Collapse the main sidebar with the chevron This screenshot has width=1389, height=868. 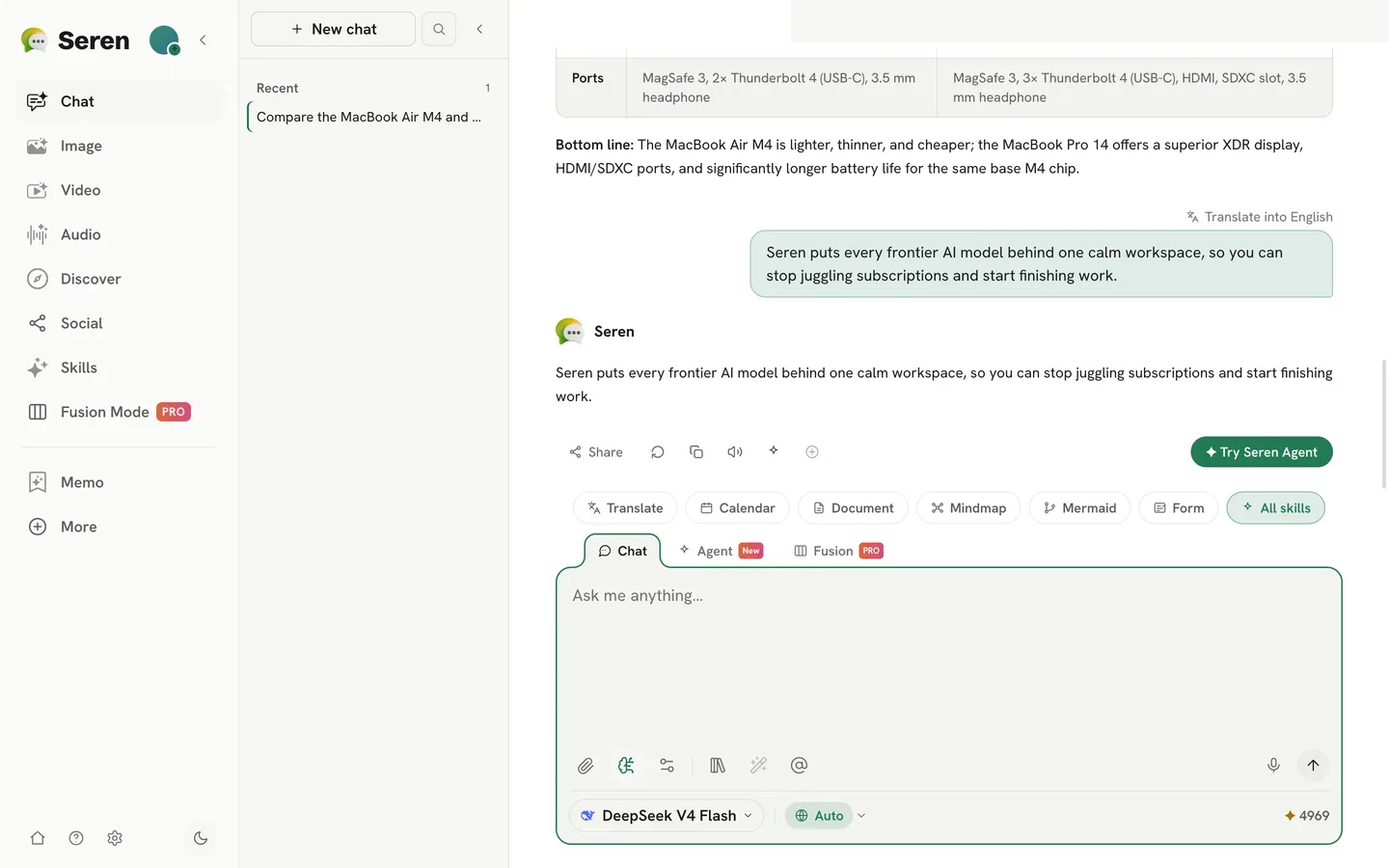(203, 41)
